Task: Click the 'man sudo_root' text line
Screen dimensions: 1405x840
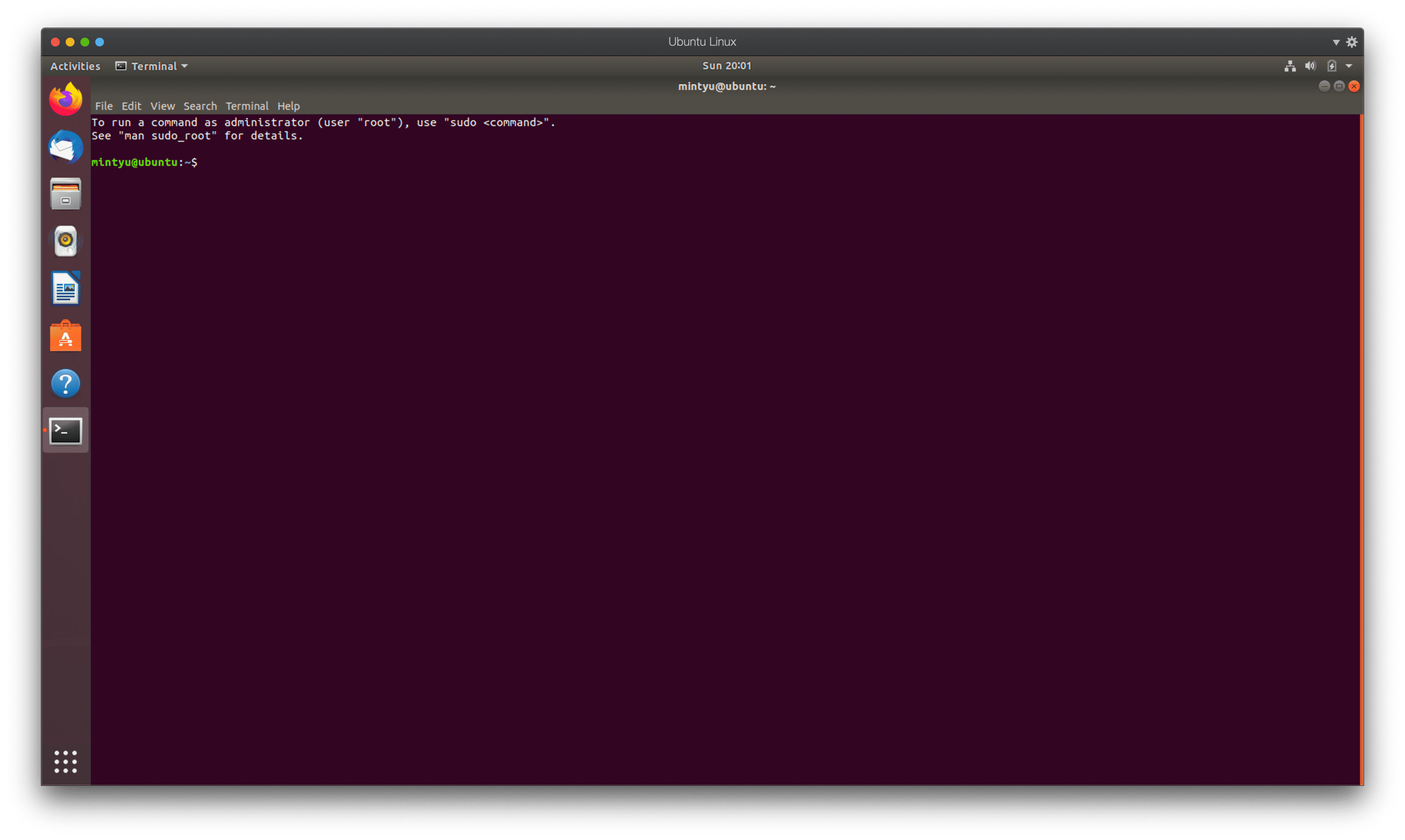Action: pos(197,136)
